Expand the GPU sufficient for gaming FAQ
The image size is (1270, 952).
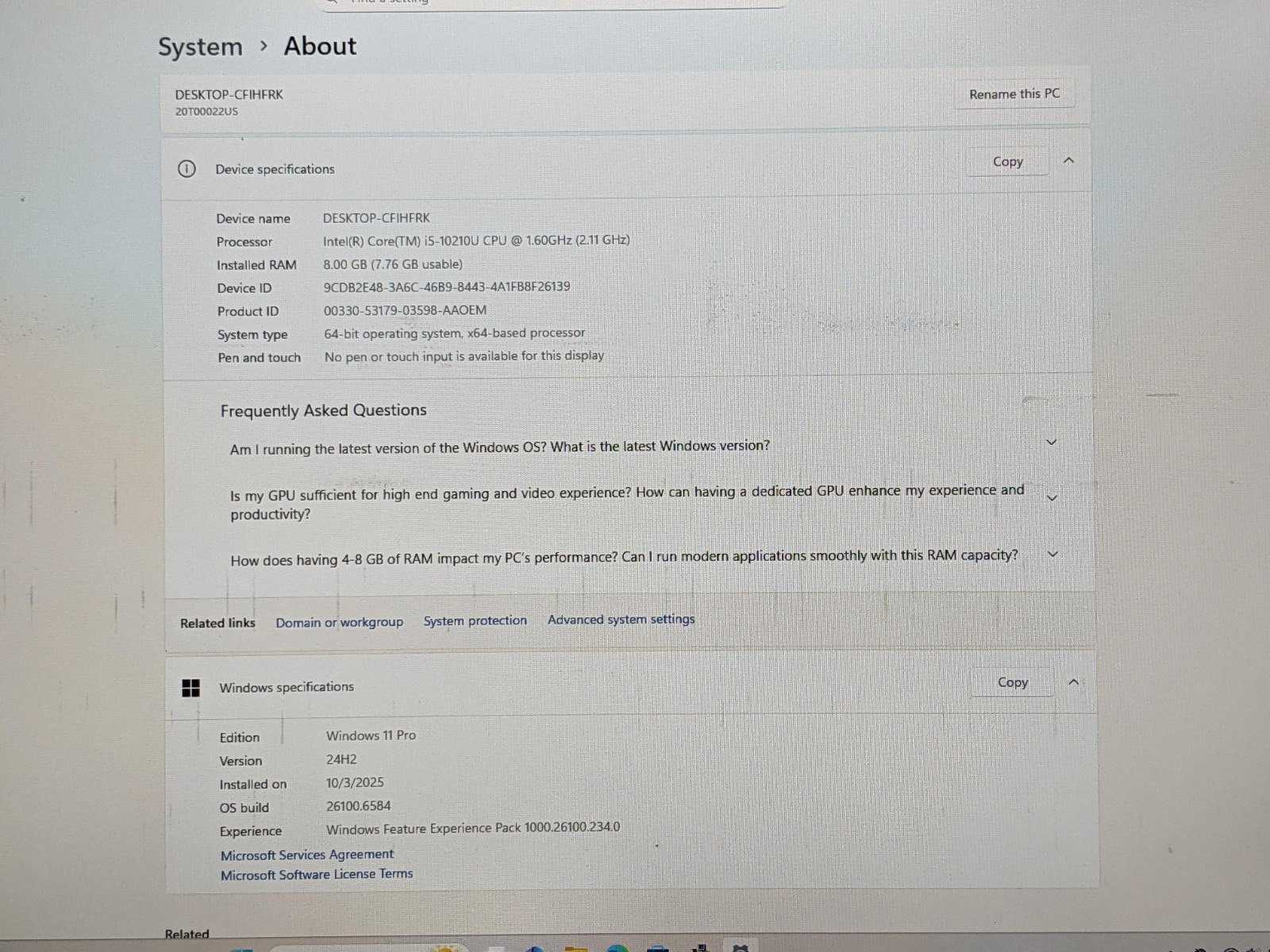tap(1053, 498)
